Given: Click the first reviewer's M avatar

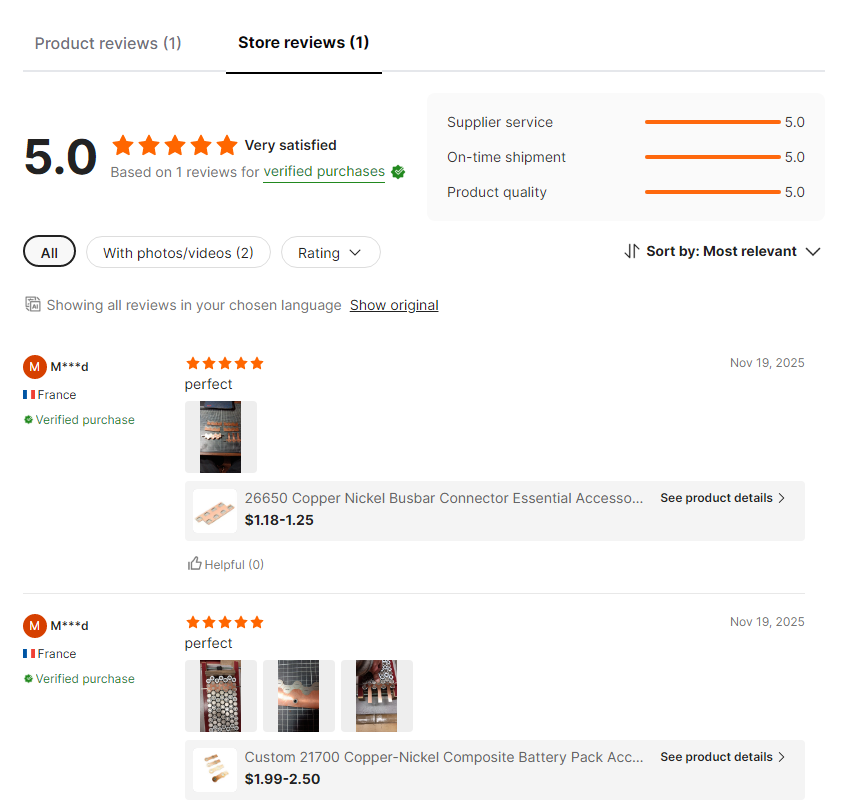Looking at the screenshot, I should coord(35,367).
